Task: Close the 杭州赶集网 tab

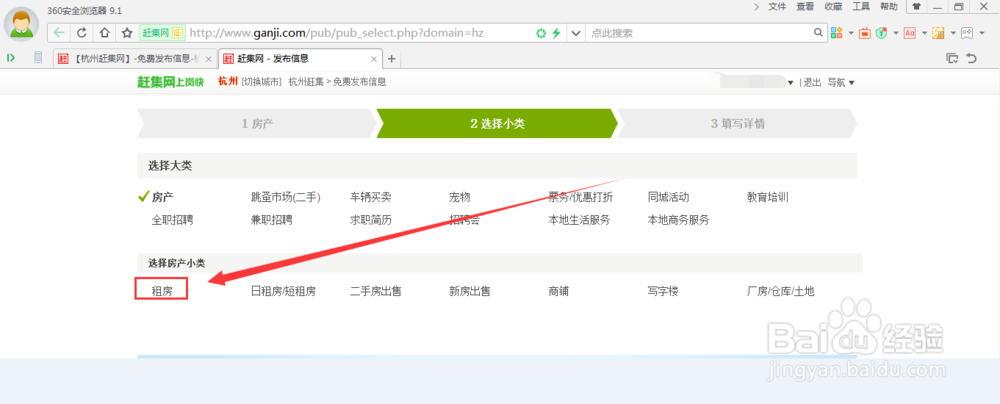Action: point(209,59)
